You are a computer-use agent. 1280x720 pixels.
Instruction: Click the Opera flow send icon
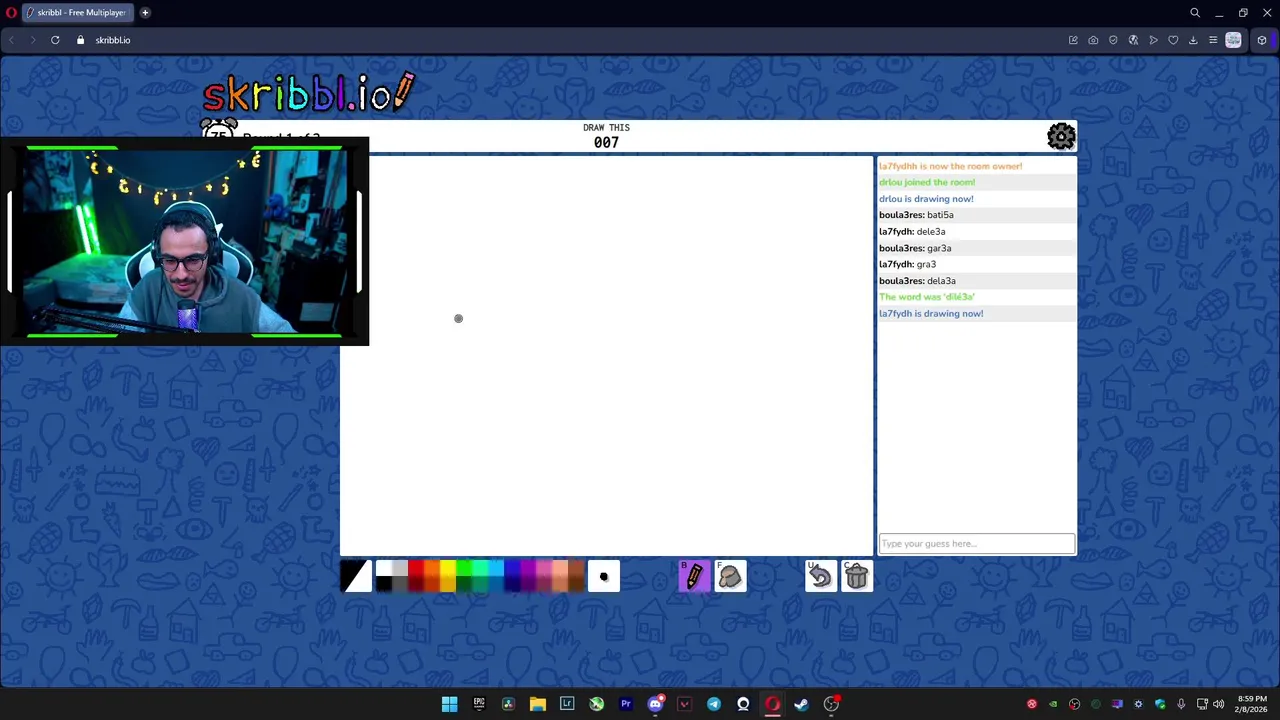(x=1153, y=40)
